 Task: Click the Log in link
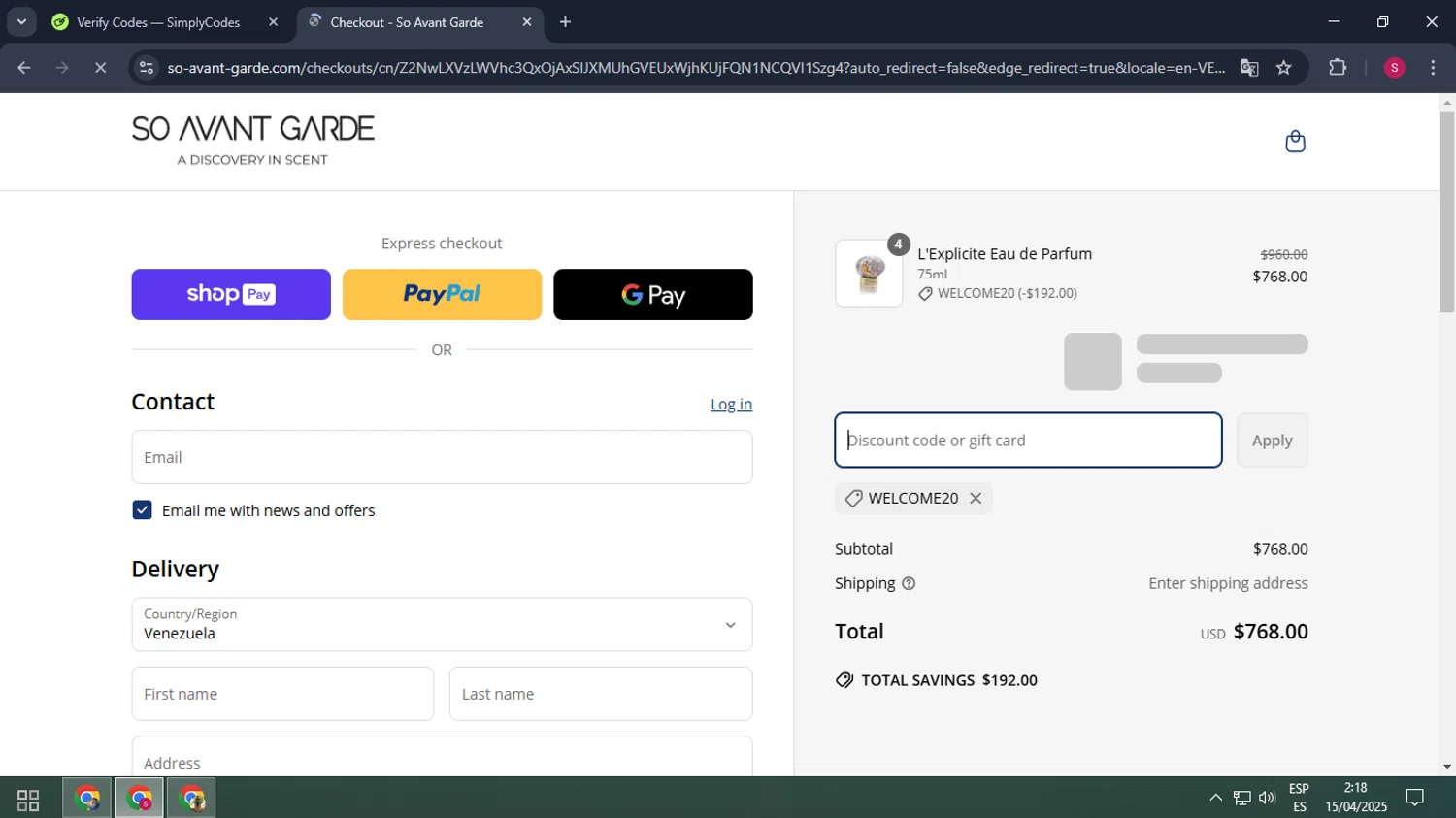click(x=731, y=404)
